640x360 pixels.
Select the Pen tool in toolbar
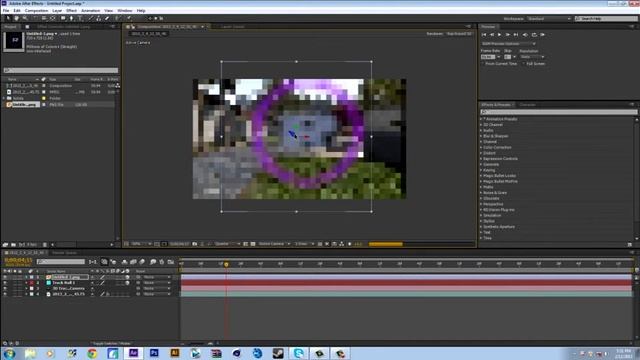click(x=71, y=18)
